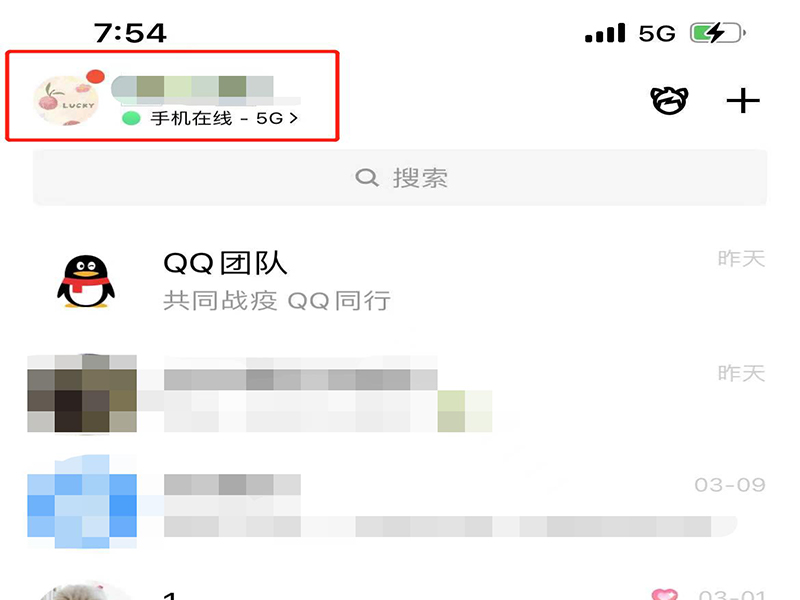Open the blurred blue-avatar chat from 03-09
This screenshot has height=600, width=800.
[x=399, y=502]
